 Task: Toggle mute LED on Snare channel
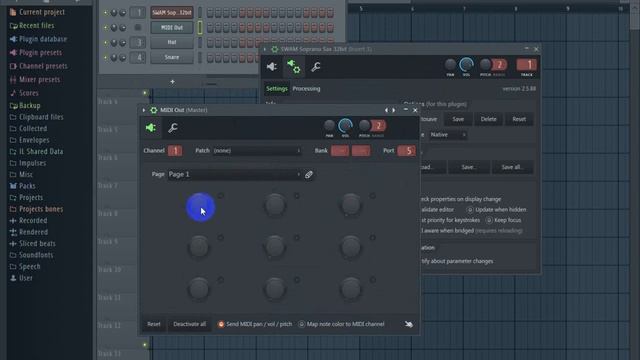pyautogui.click(x=106, y=58)
